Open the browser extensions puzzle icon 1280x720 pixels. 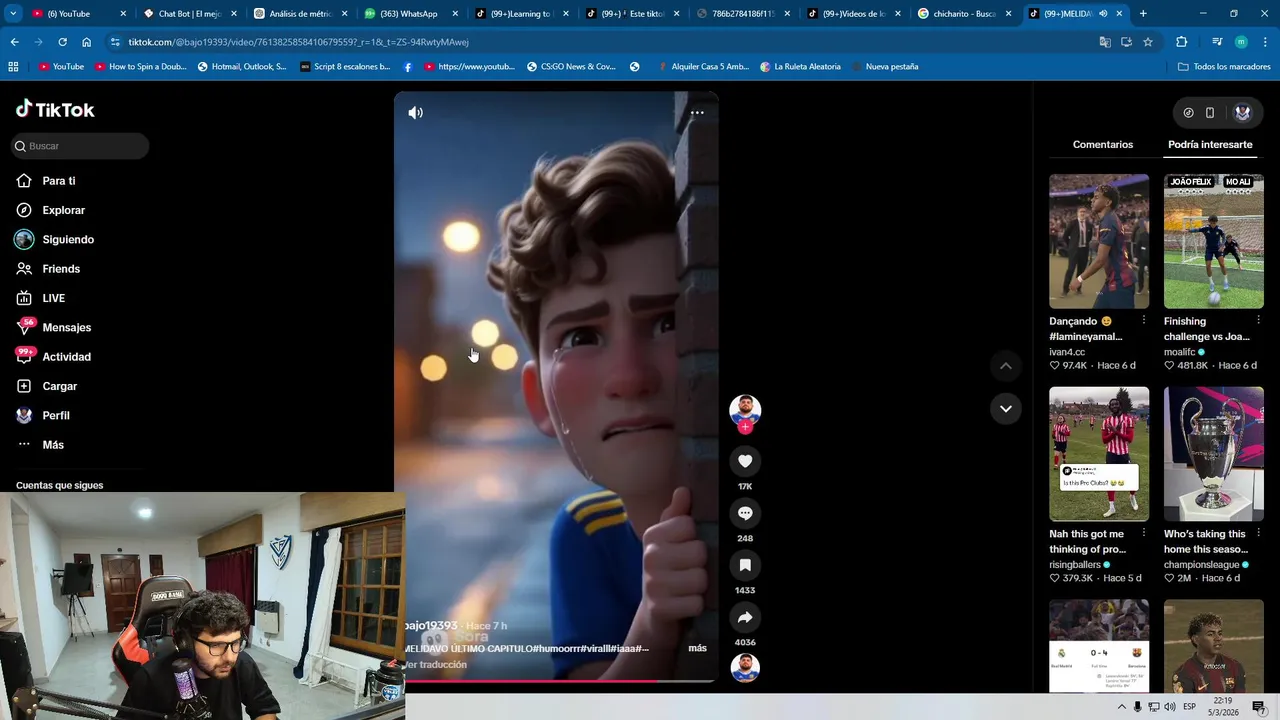coord(1182,42)
